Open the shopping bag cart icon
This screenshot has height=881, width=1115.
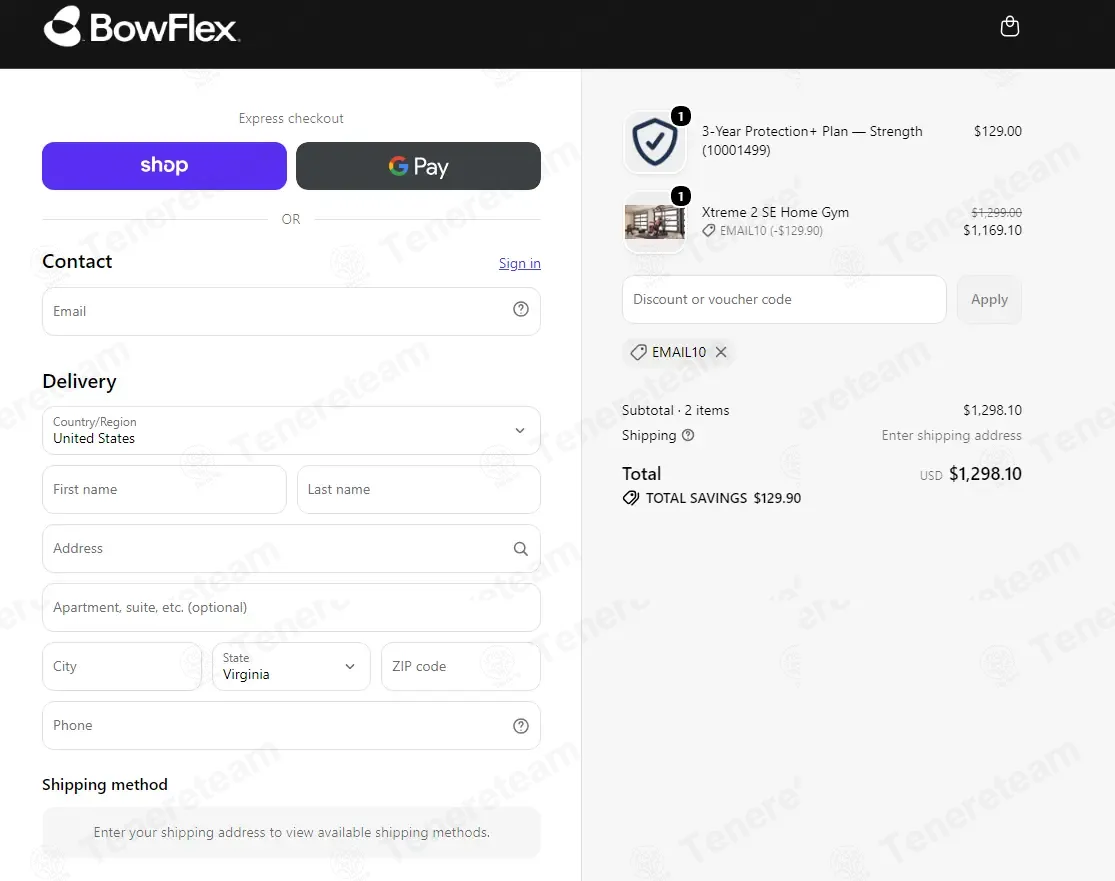(1010, 27)
